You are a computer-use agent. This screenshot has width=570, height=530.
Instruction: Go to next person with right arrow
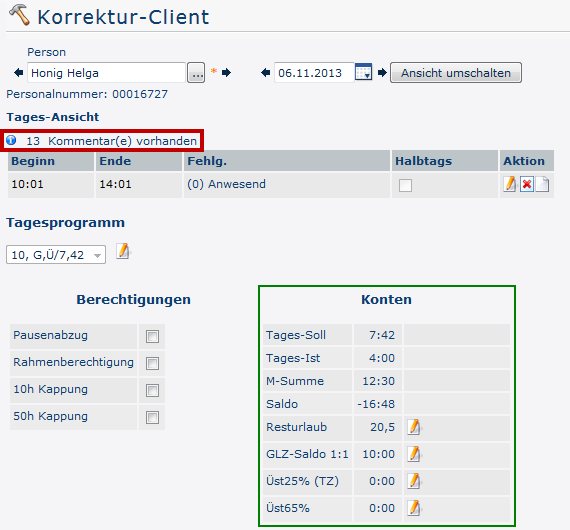click(x=226, y=73)
